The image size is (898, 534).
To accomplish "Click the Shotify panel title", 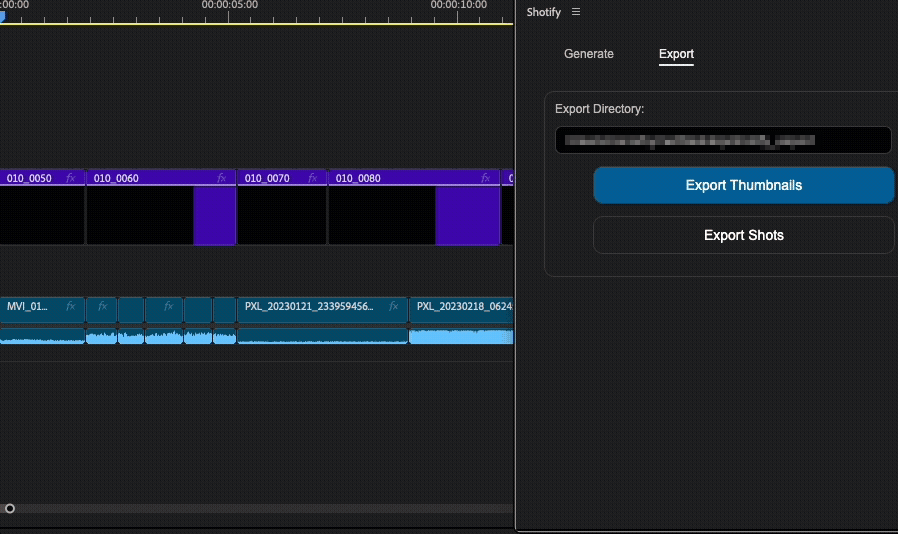I will [543, 12].
